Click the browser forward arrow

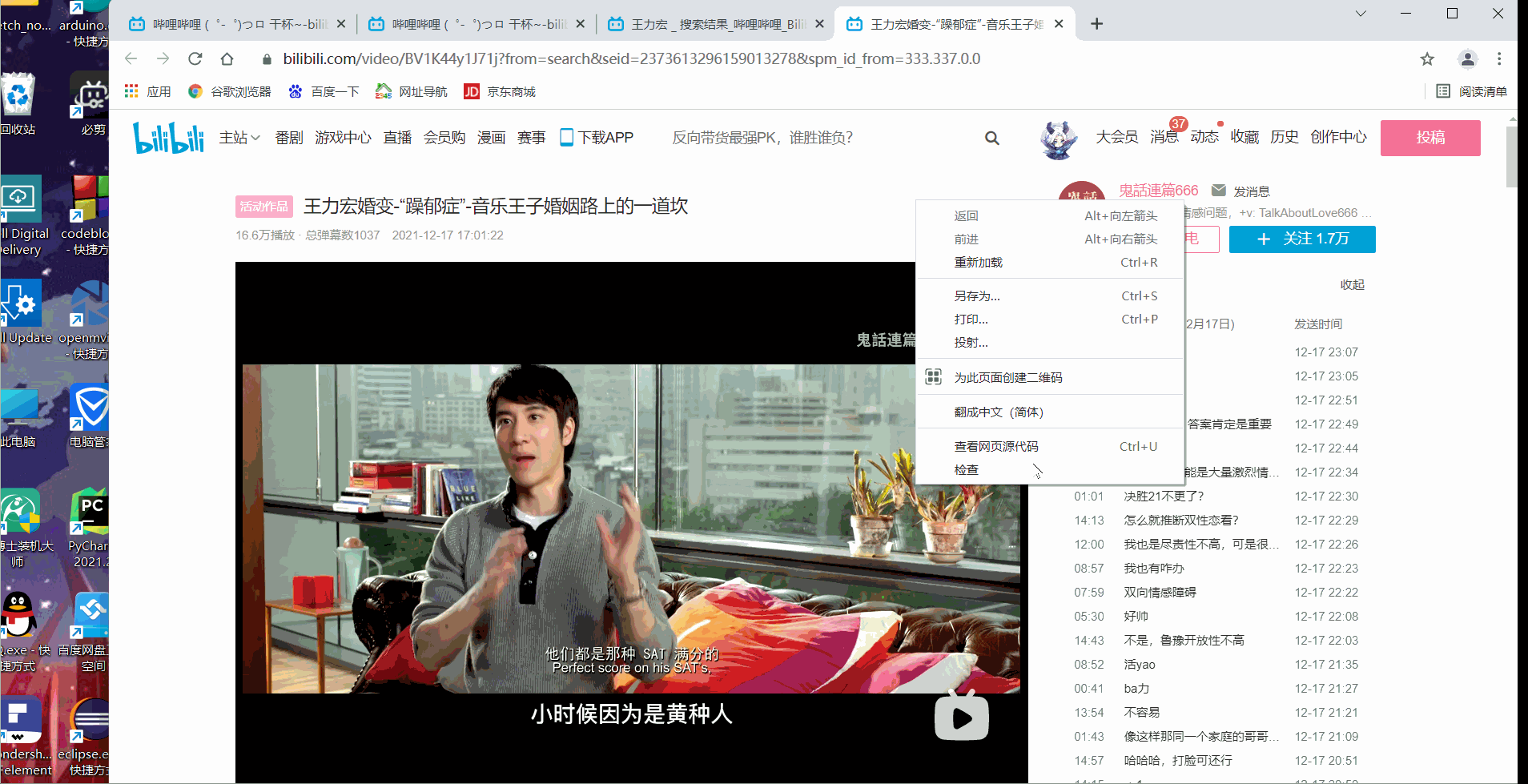coord(163,58)
